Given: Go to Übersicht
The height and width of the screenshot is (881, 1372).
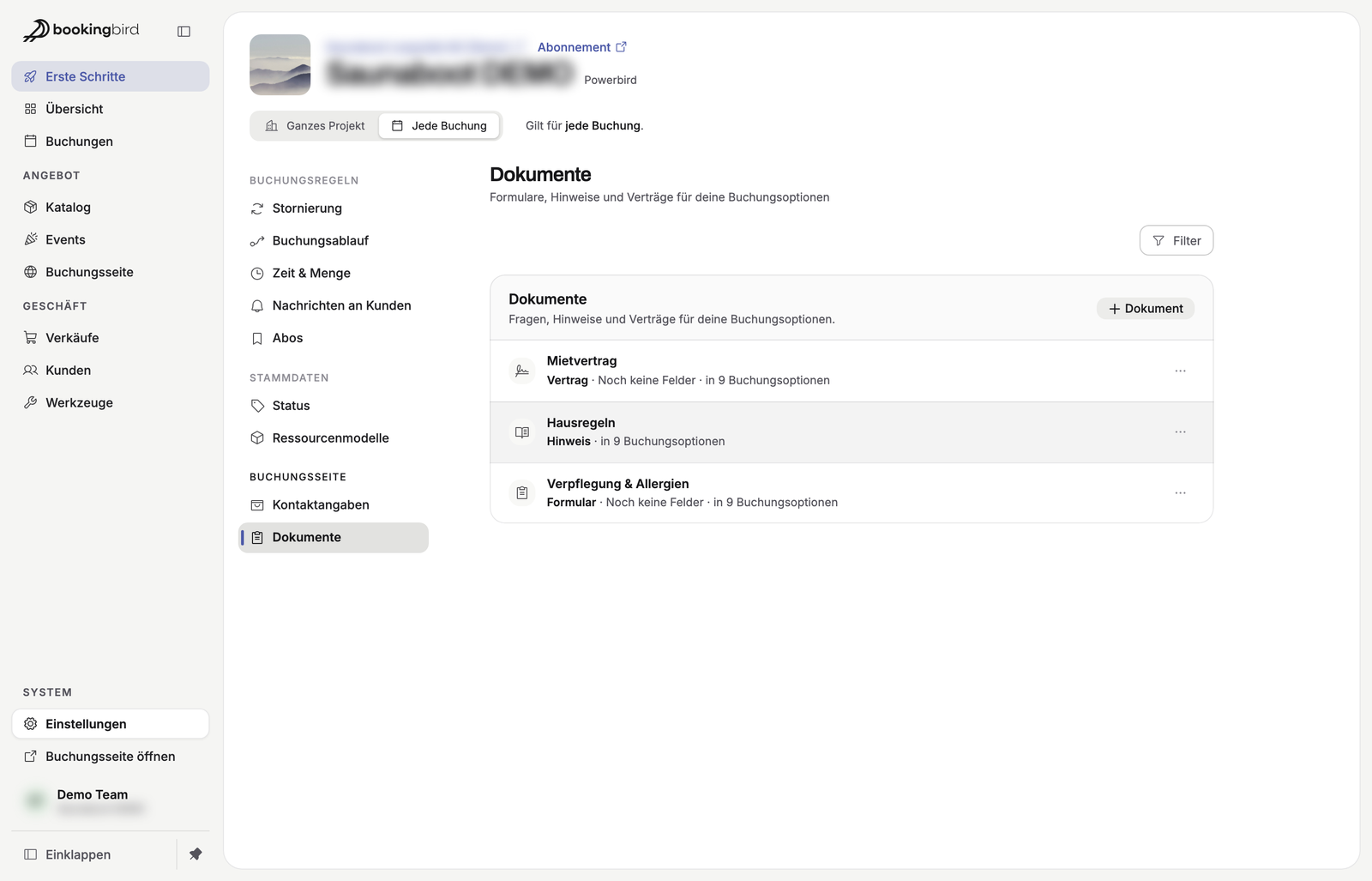Looking at the screenshot, I should click(x=111, y=109).
